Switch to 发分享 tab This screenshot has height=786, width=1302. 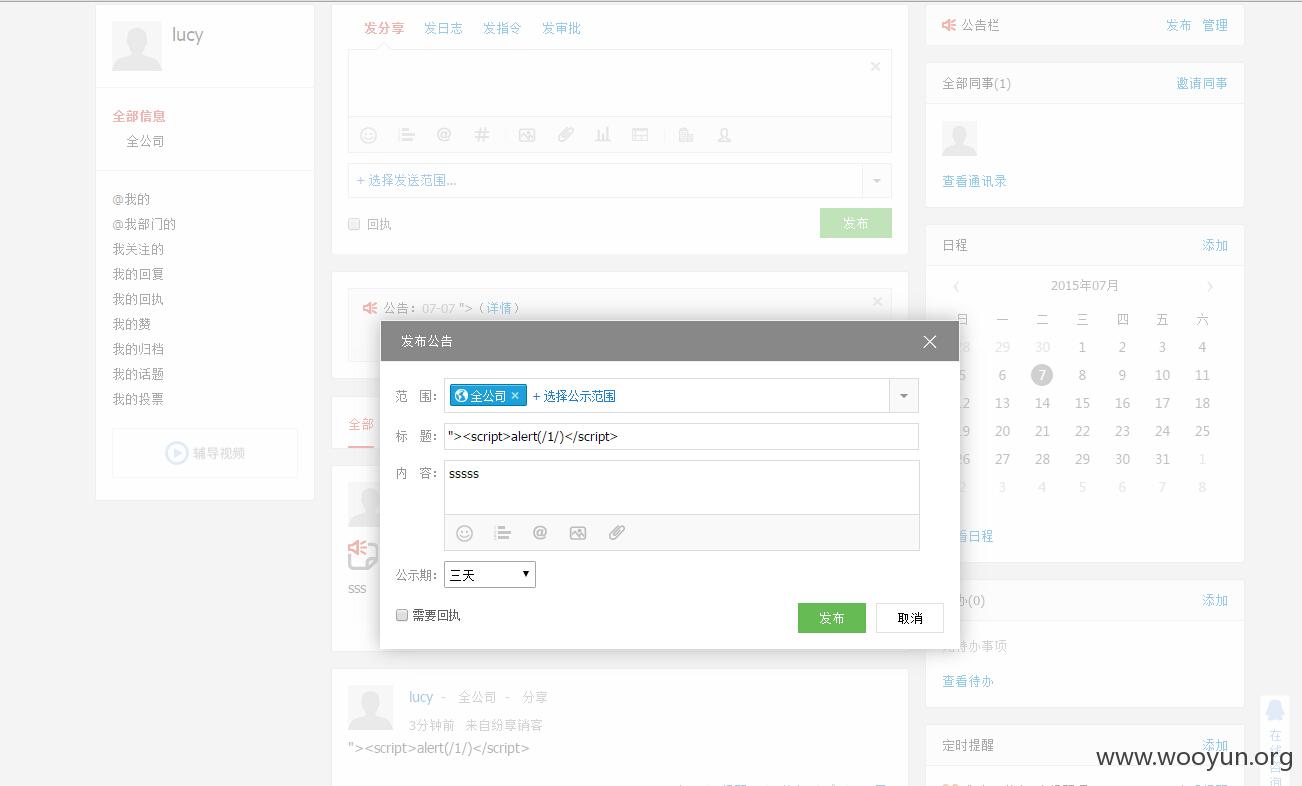coord(384,28)
